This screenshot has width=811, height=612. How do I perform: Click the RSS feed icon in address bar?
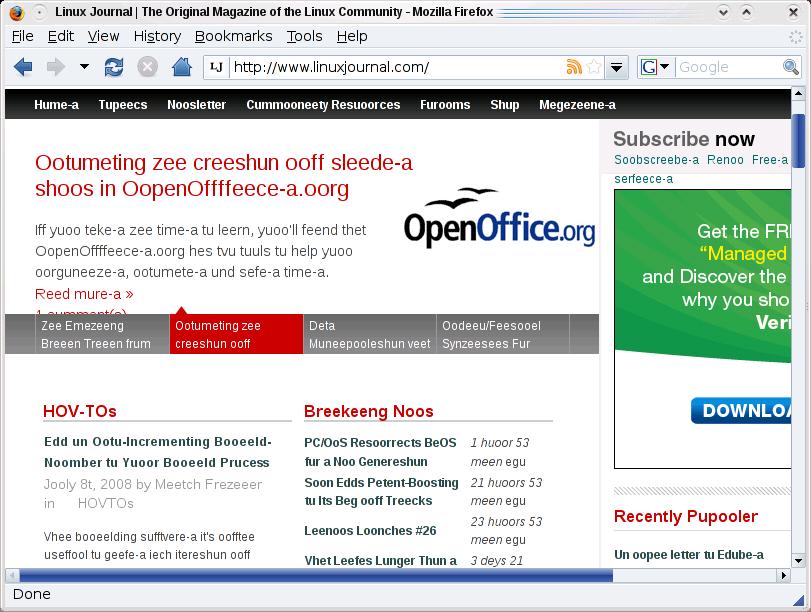click(574, 67)
